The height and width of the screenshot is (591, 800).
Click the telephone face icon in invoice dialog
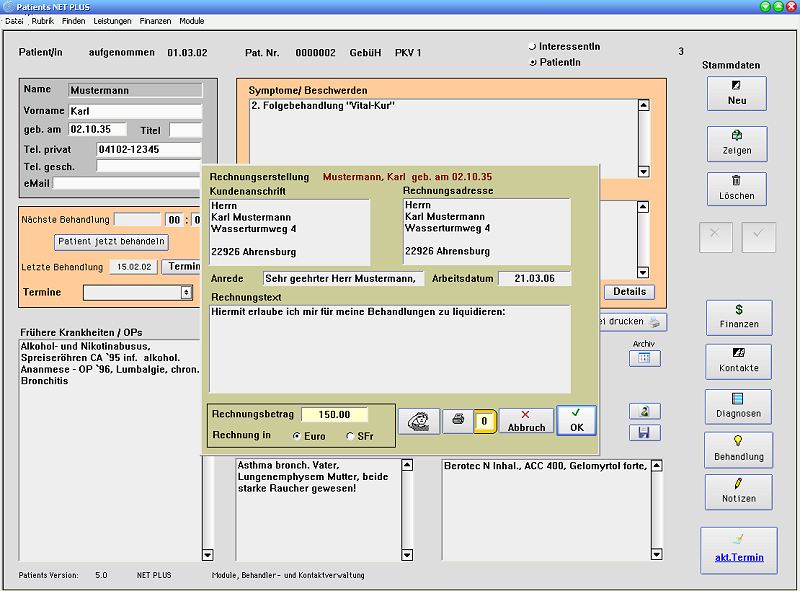418,421
